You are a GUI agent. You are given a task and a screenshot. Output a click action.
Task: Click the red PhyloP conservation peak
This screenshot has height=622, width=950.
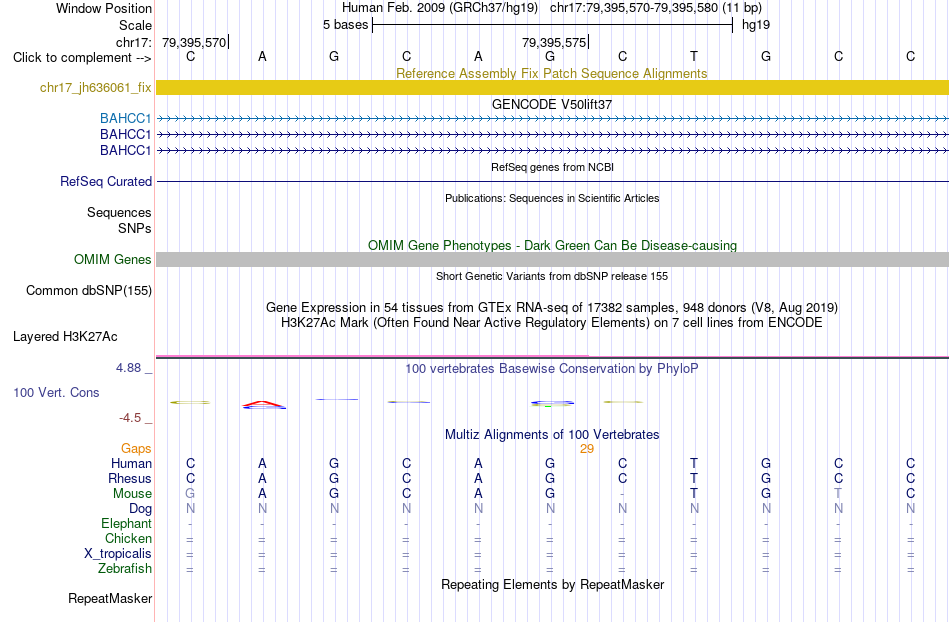pos(262,403)
